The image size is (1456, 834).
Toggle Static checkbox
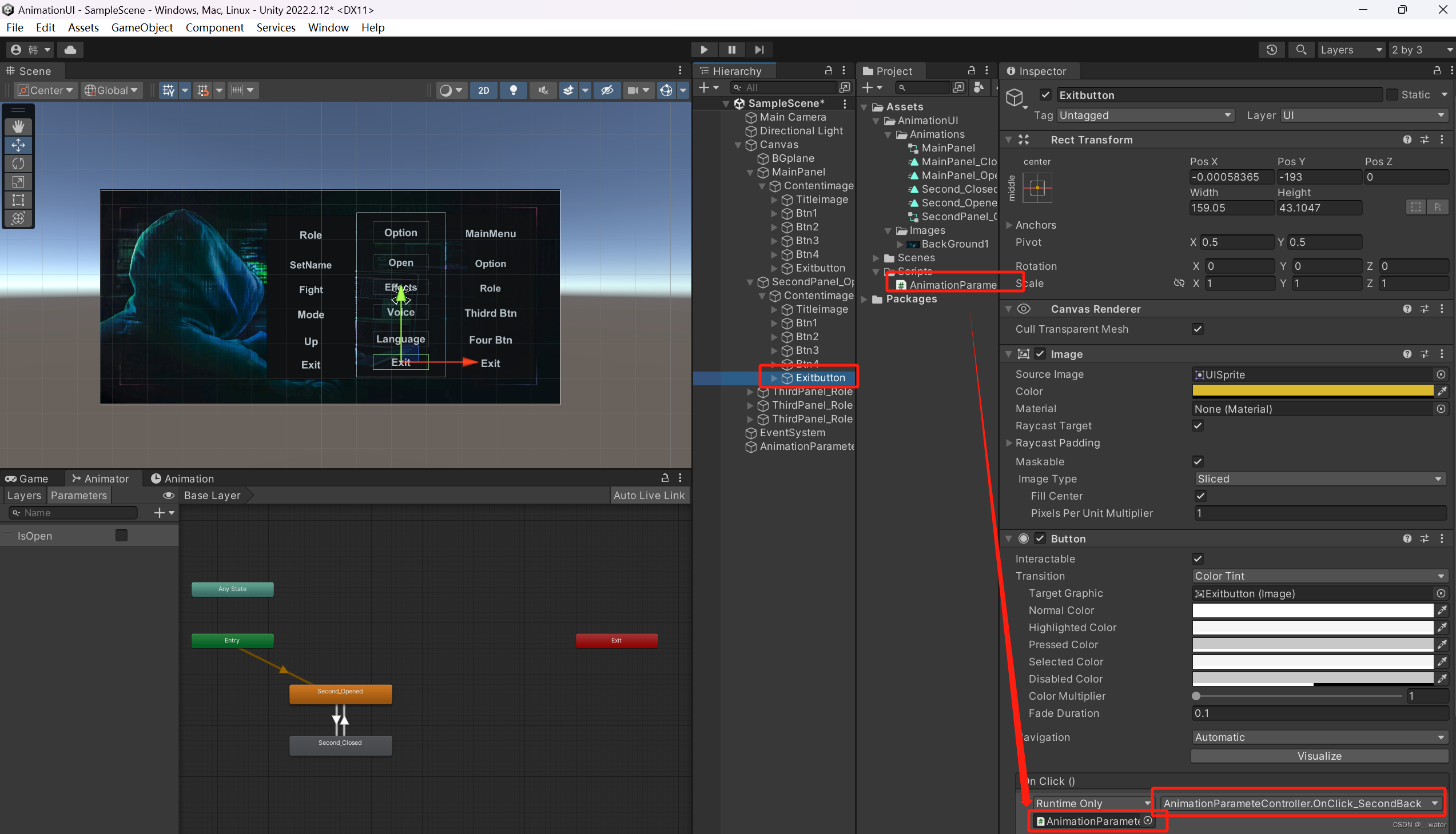point(1392,94)
